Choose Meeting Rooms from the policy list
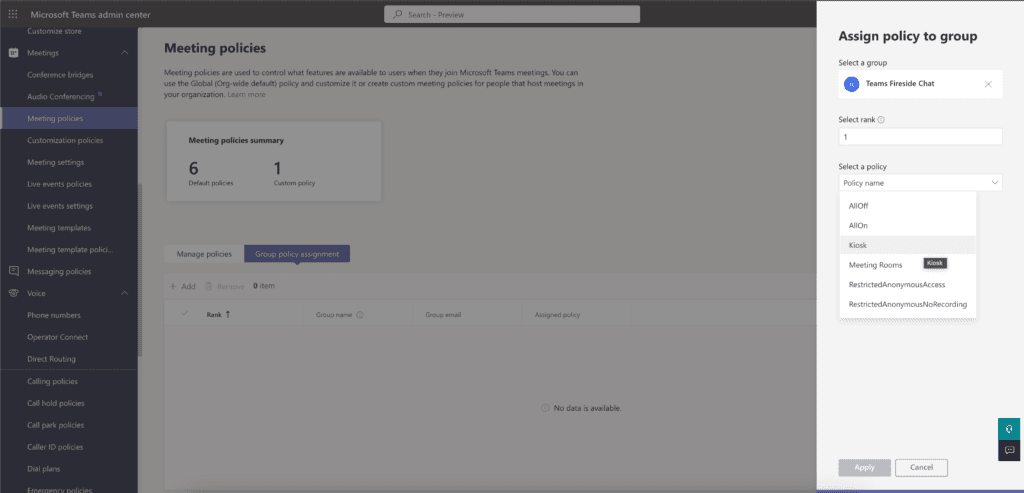 click(908, 265)
